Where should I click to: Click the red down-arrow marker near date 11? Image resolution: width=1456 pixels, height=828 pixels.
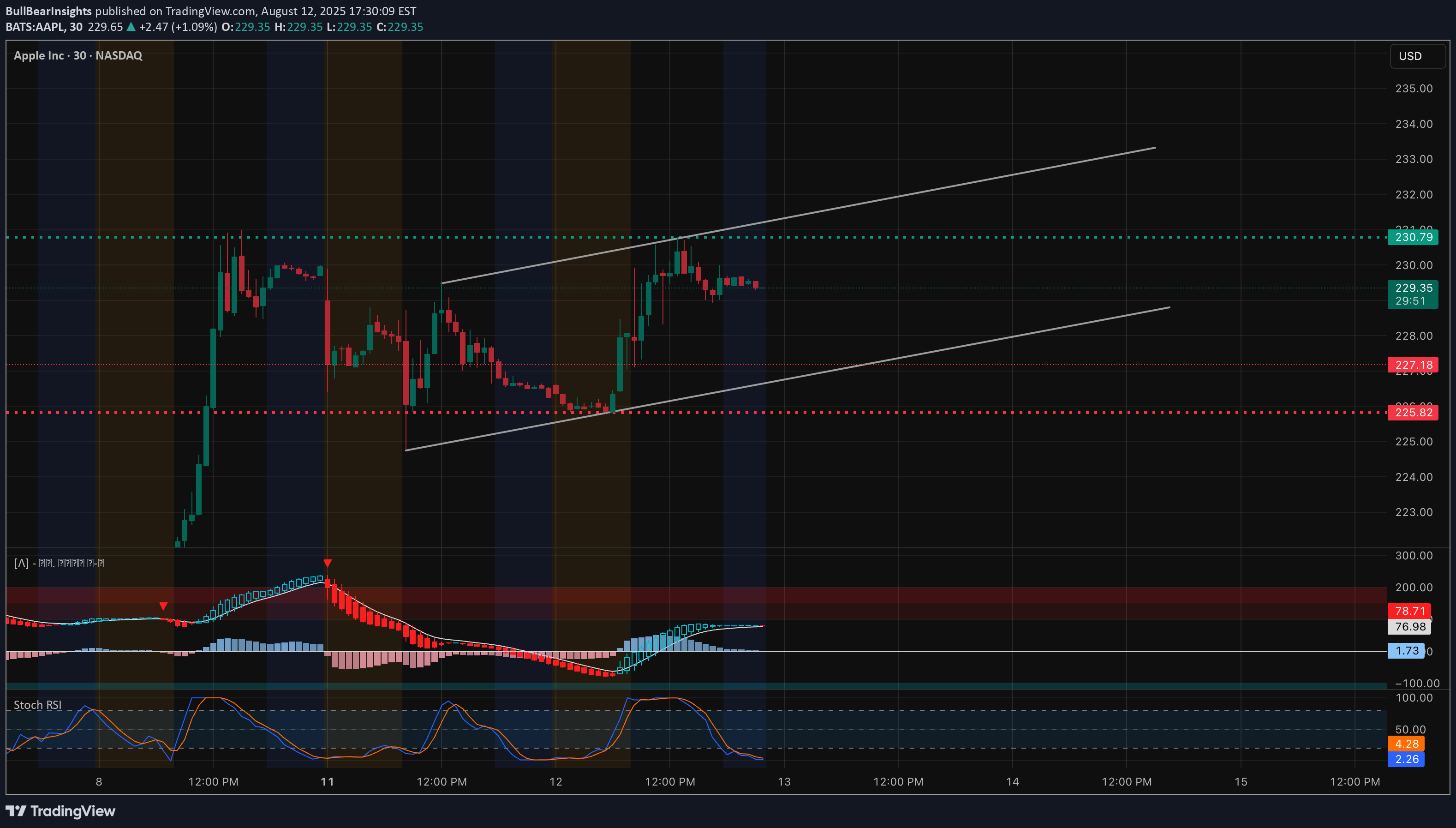coord(328,564)
